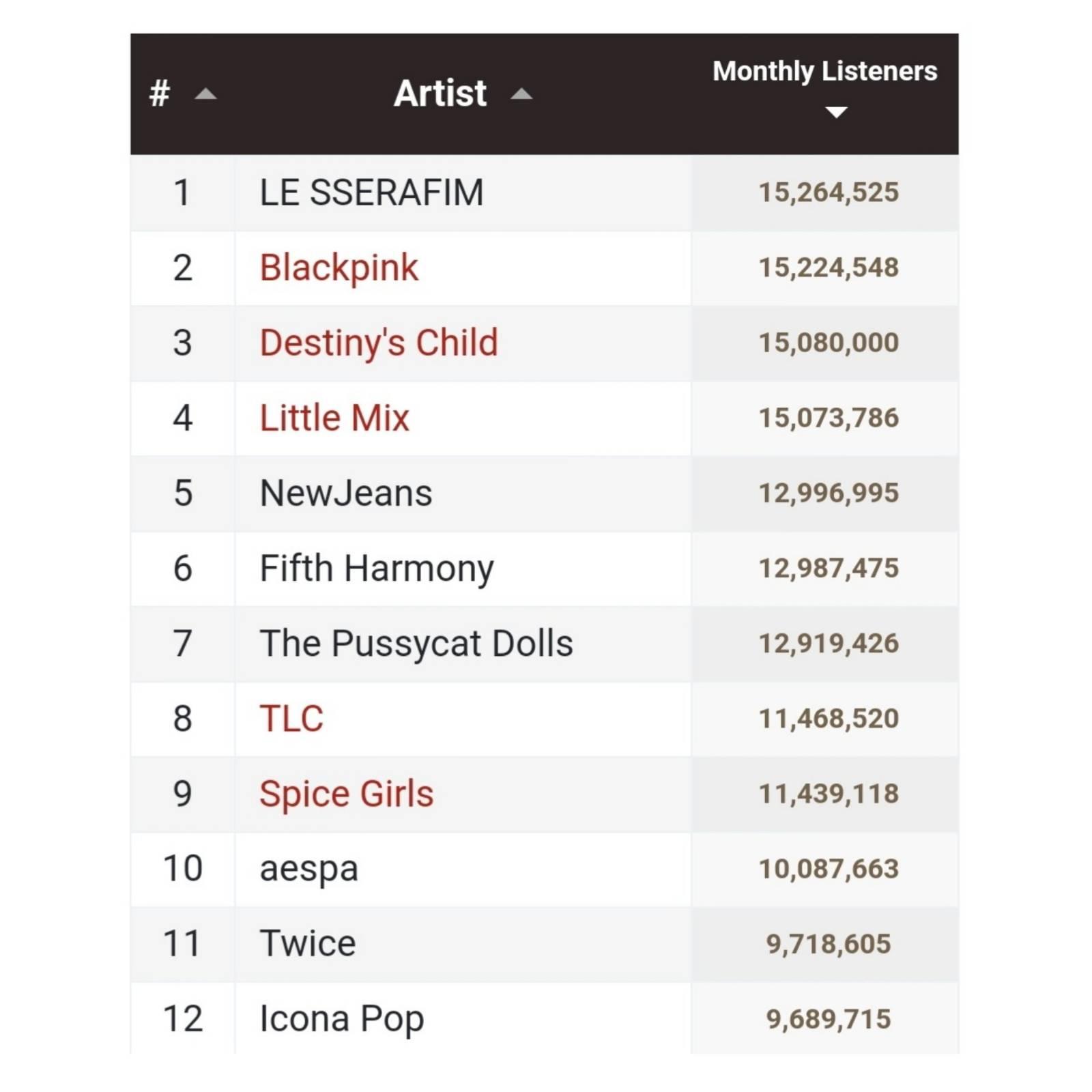Select the Icona Pop row
Screen dimensions: 1092x1092
tap(545, 1018)
